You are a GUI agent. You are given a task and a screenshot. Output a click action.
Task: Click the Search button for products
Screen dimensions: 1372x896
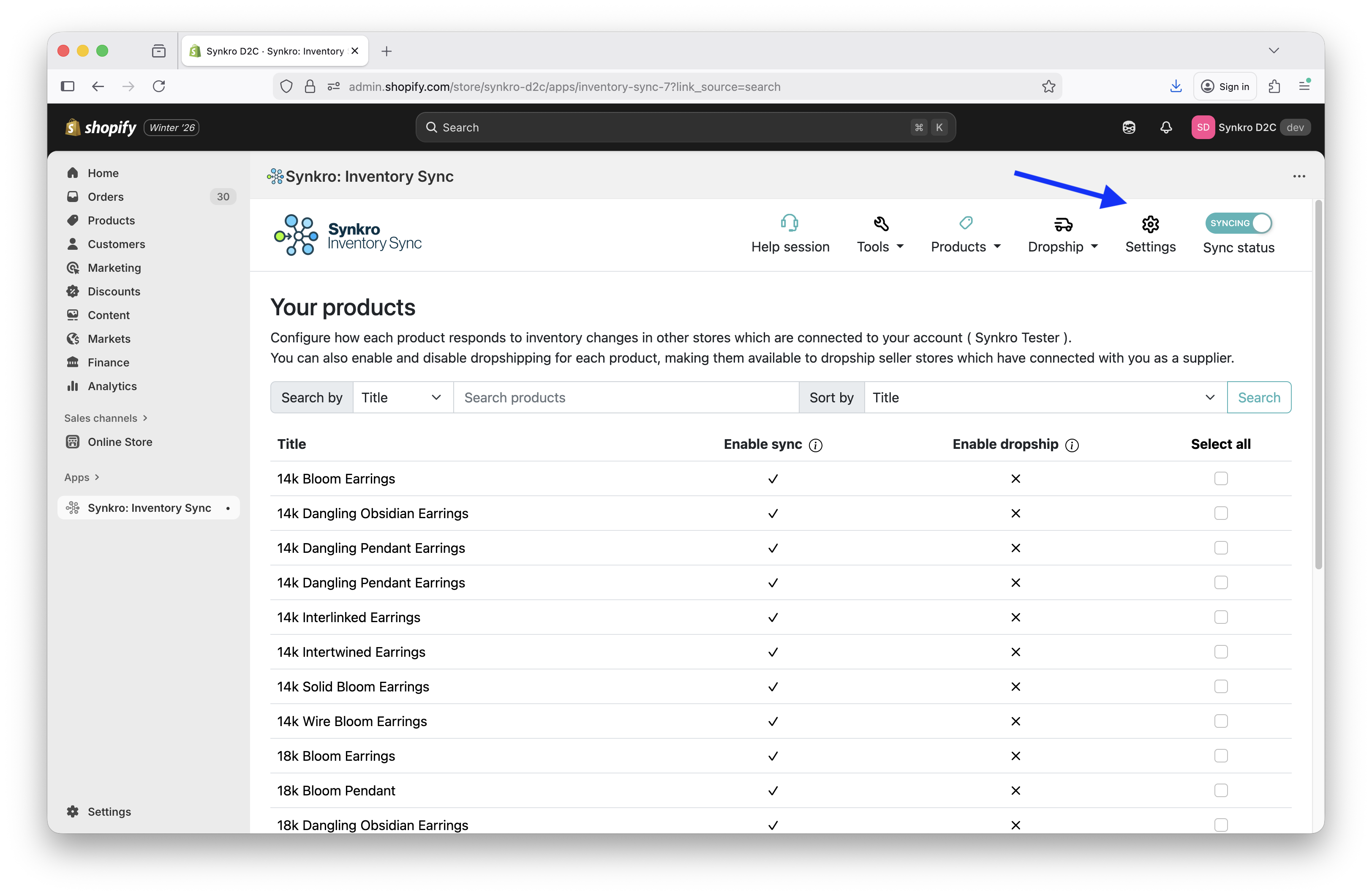tap(1259, 397)
